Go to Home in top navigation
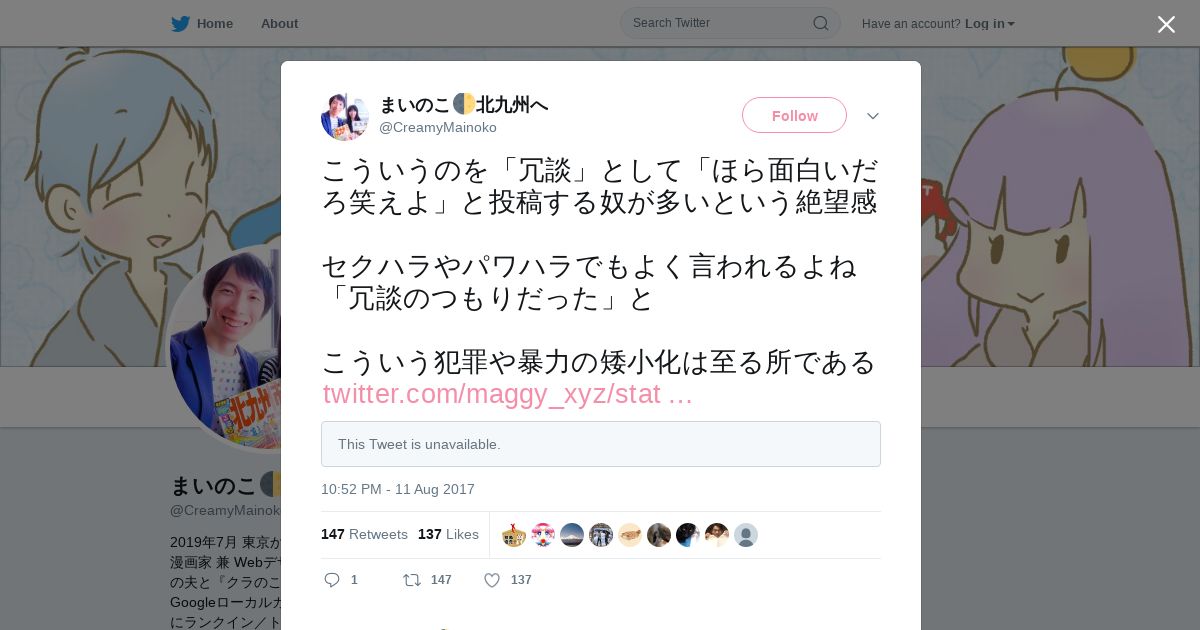 [x=215, y=24]
